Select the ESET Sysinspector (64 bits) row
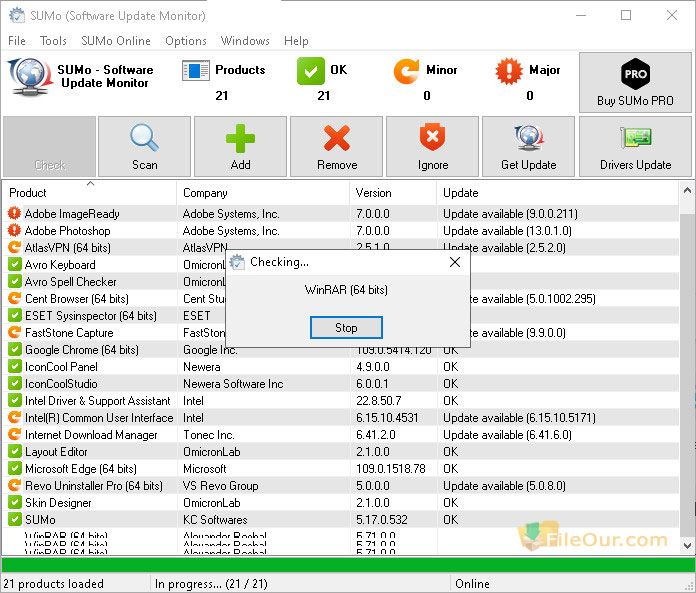 (x=341, y=316)
